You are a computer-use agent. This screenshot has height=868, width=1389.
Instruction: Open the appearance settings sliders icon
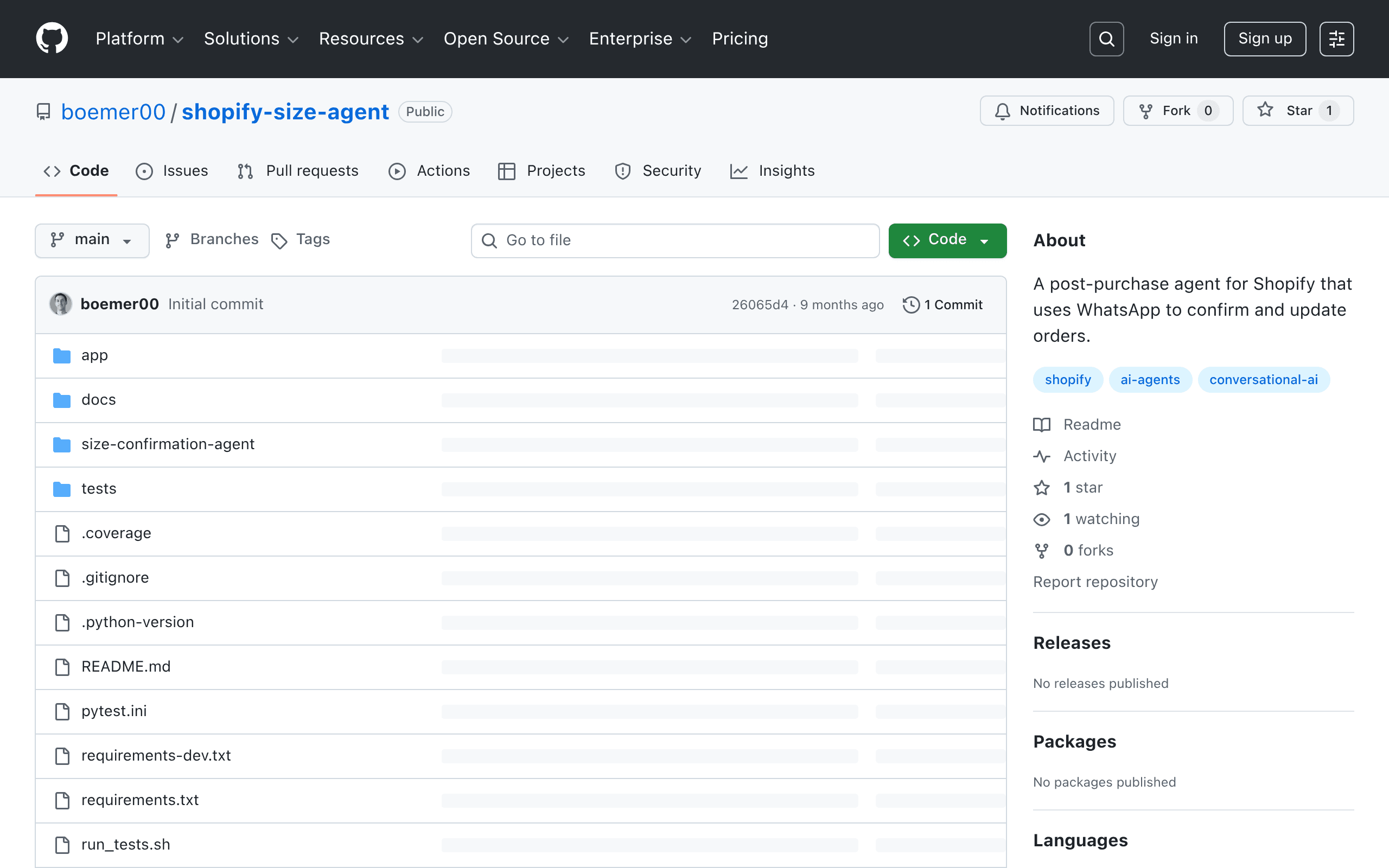click(1336, 39)
